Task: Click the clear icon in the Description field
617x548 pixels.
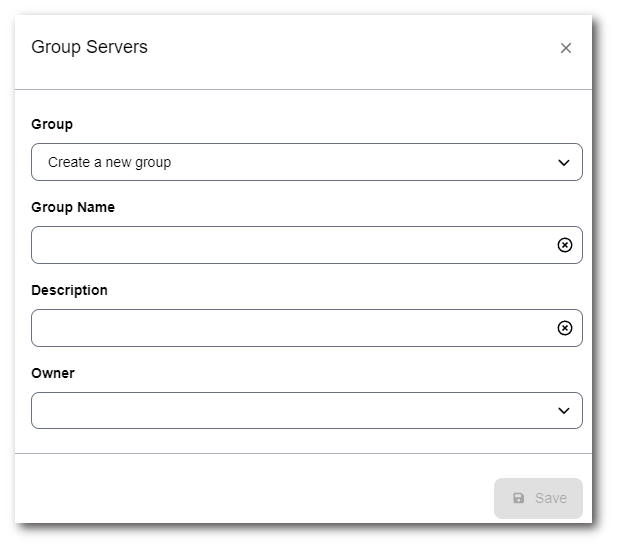Action: pos(564,328)
